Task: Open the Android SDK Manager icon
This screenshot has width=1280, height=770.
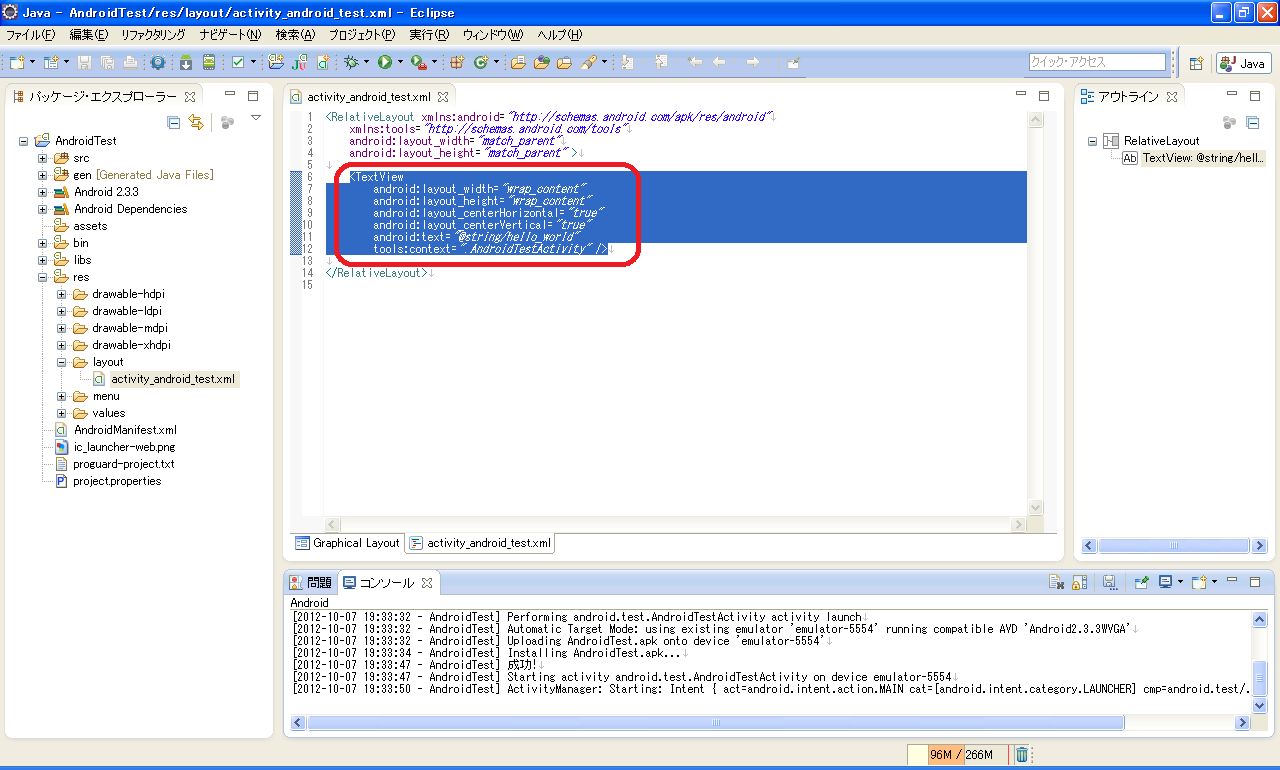Action: (186, 62)
